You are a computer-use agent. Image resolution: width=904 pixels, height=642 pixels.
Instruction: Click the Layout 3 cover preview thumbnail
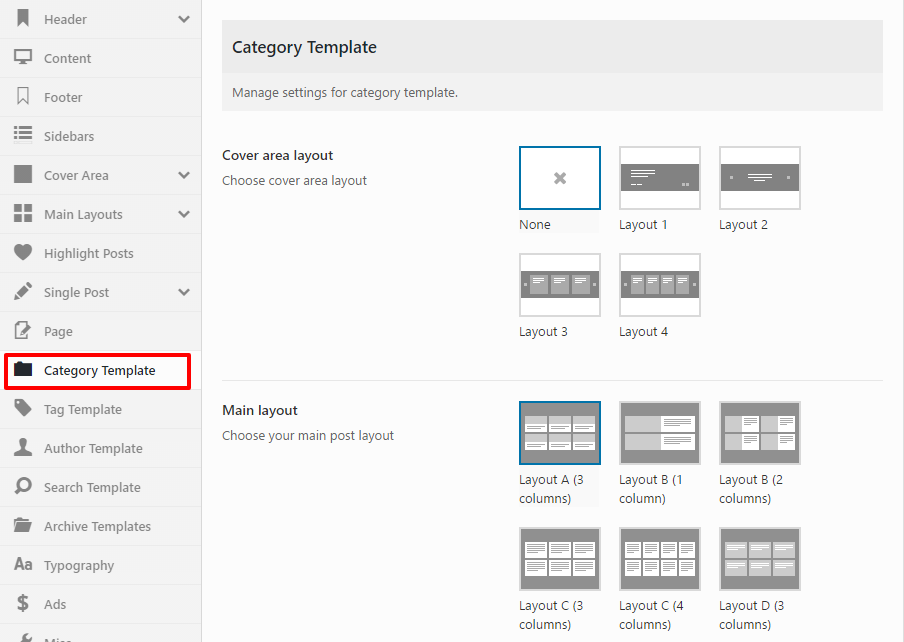click(x=559, y=284)
